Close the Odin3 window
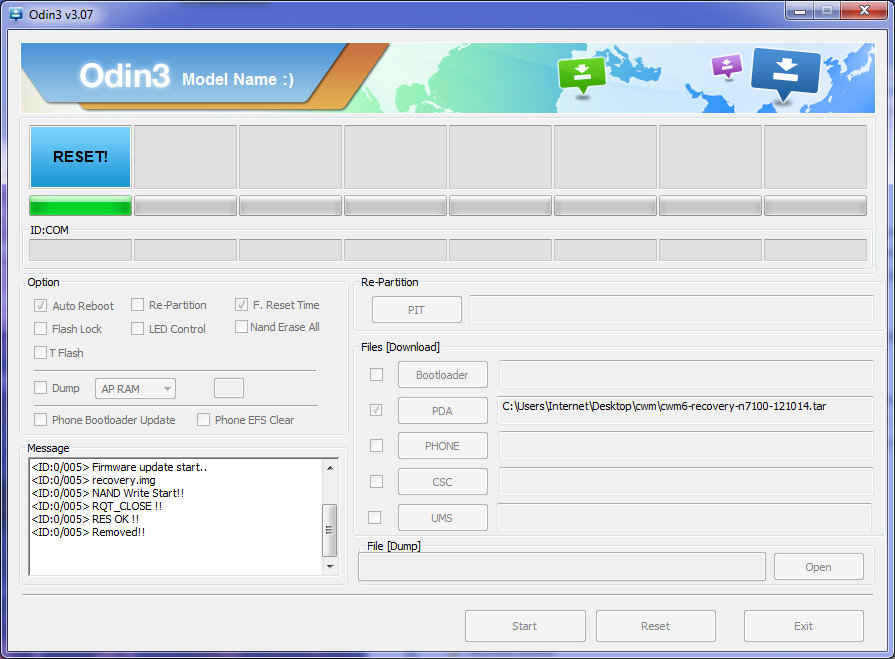Viewport: 895px width, 659px height. point(865,10)
